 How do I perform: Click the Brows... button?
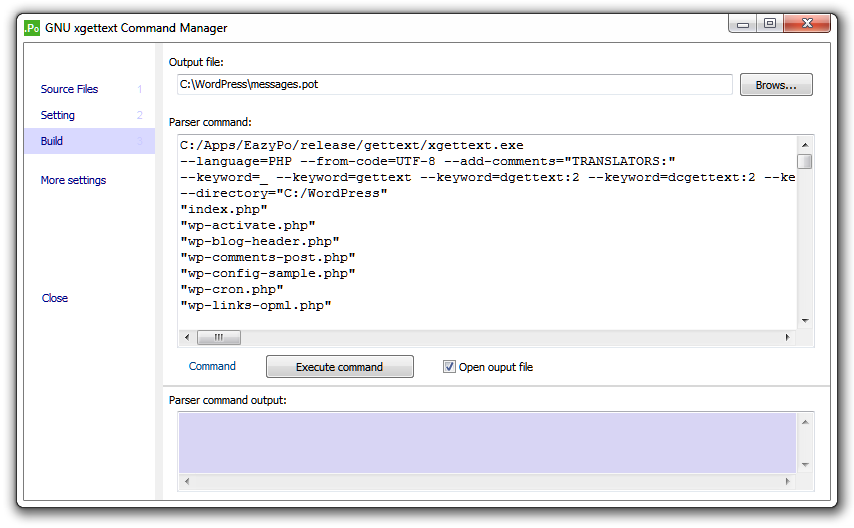776,85
